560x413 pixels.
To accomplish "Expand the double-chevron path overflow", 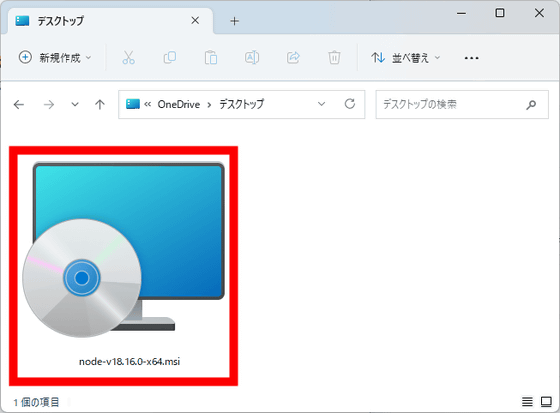I will (148, 104).
